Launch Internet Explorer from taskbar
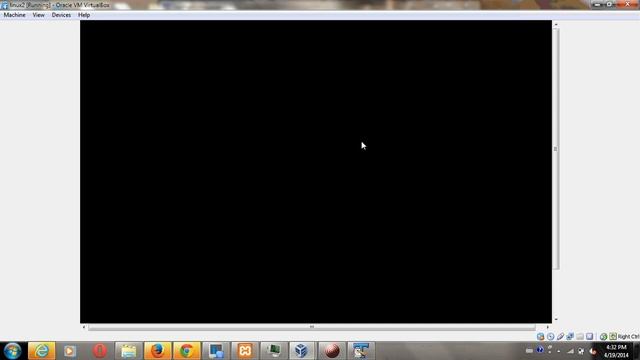The height and width of the screenshot is (360, 640). tap(41, 351)
